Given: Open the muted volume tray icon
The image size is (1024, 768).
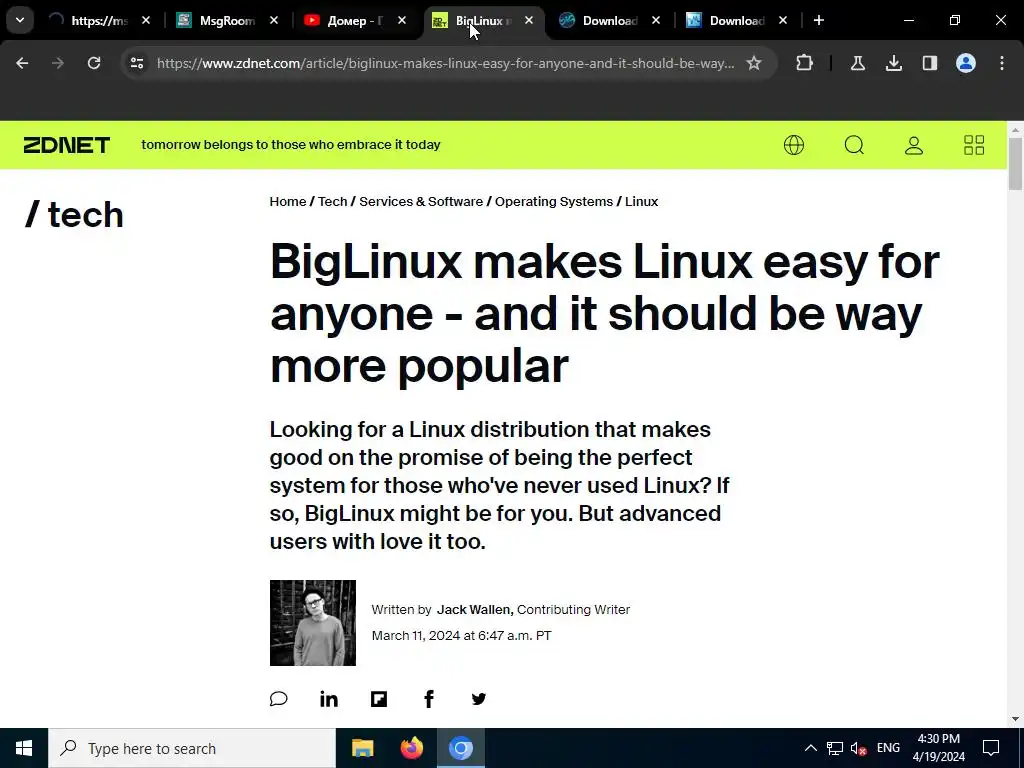Looking at the screenshot, I should click(859, 748).
